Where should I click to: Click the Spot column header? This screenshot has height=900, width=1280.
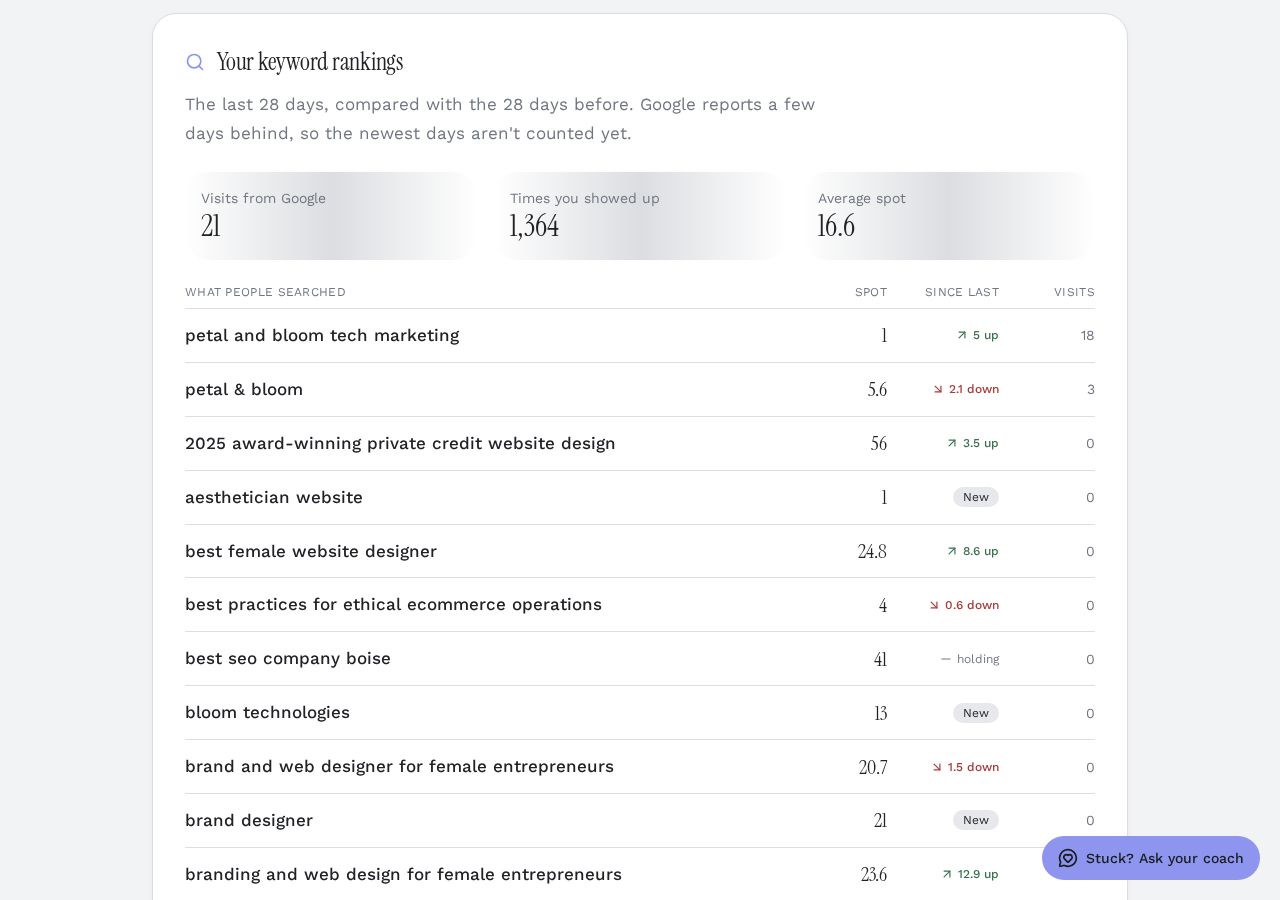(x=871, y=292)
